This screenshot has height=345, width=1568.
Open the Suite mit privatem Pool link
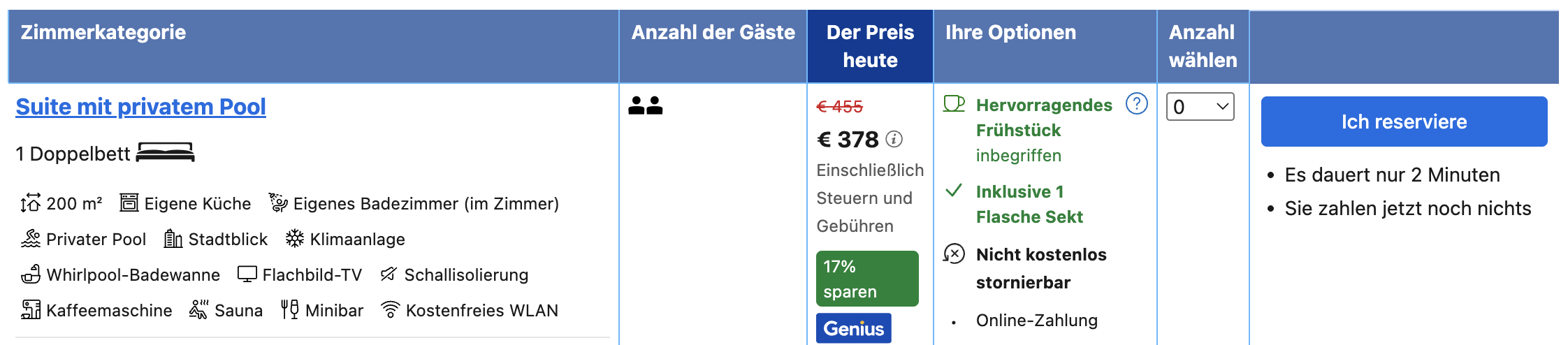140,107
